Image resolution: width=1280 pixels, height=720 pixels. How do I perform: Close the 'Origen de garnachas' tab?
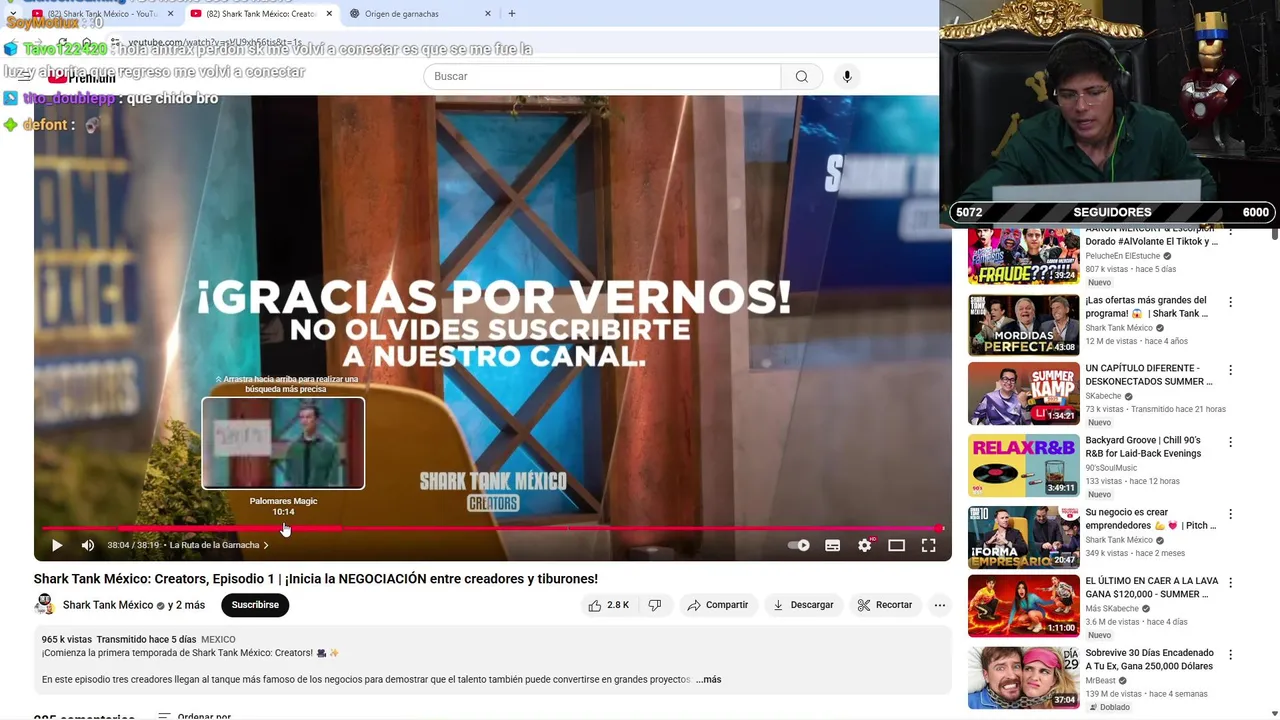coord(488,14)
